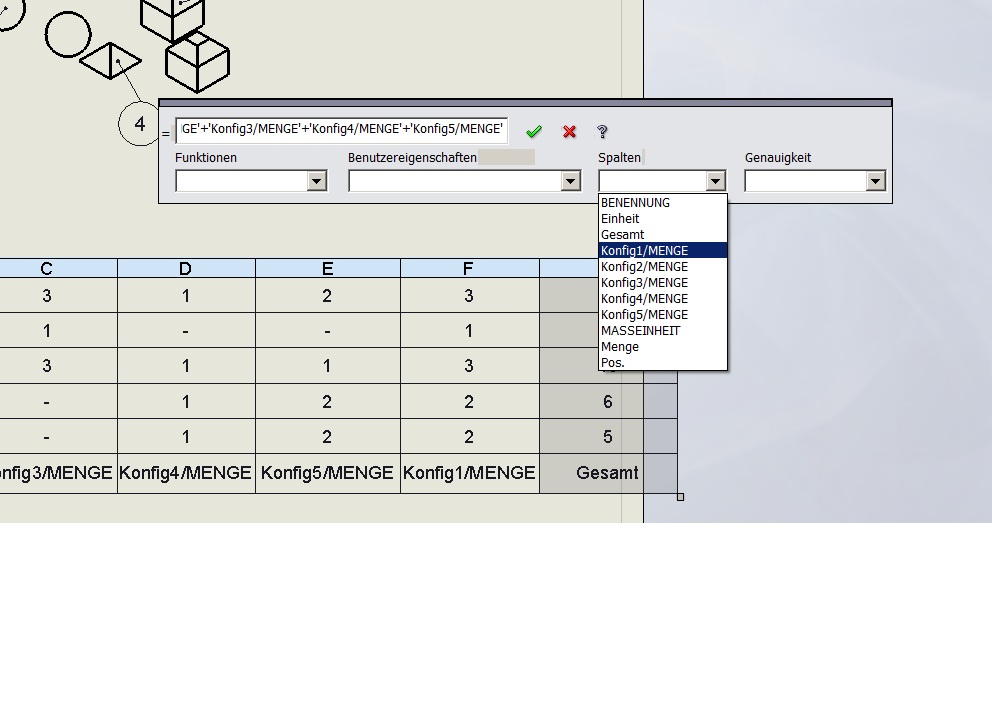Select Konfig1/MENGE in the Spalten list

[x=662, y=251]
